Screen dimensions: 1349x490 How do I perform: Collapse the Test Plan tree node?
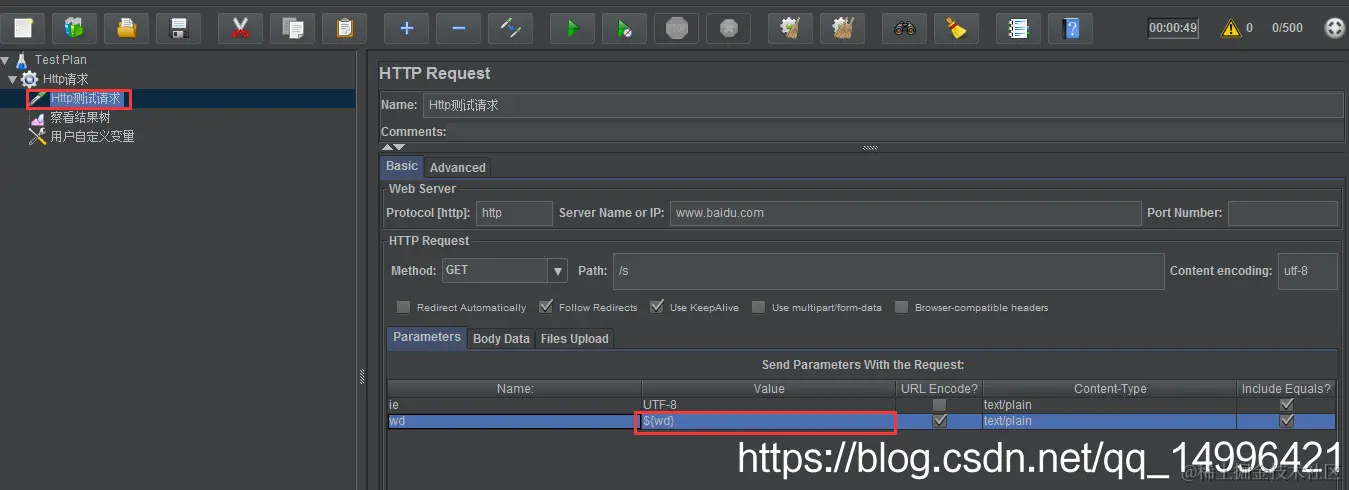tap(6, 60)
